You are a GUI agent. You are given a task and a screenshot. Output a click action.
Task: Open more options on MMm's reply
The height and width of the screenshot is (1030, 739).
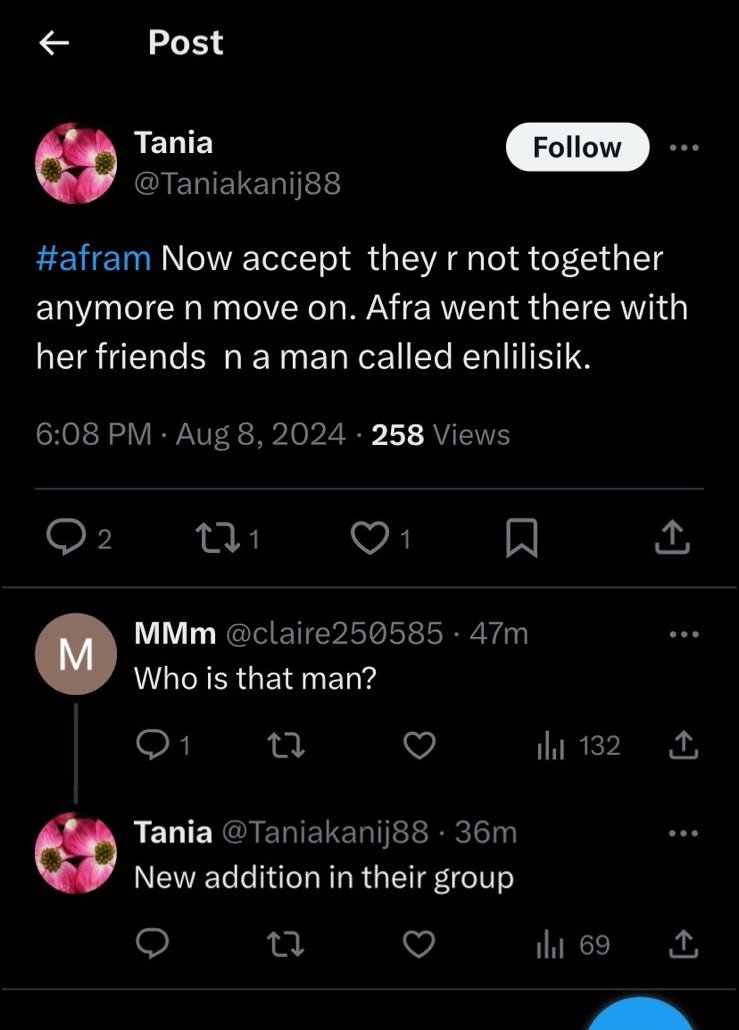[684, 634]
